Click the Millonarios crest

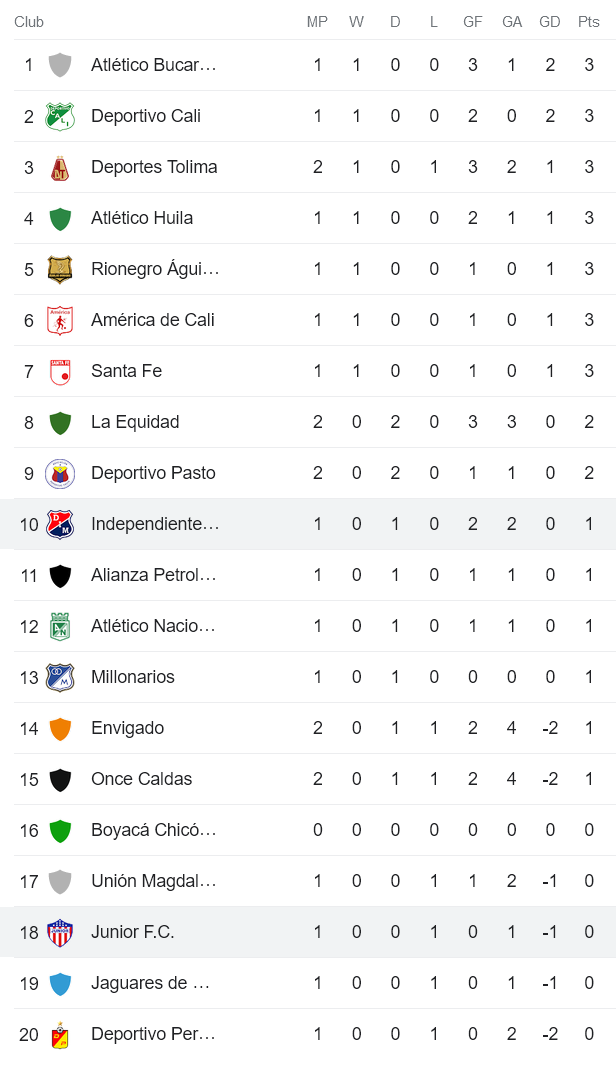click(x=60, y=677)
